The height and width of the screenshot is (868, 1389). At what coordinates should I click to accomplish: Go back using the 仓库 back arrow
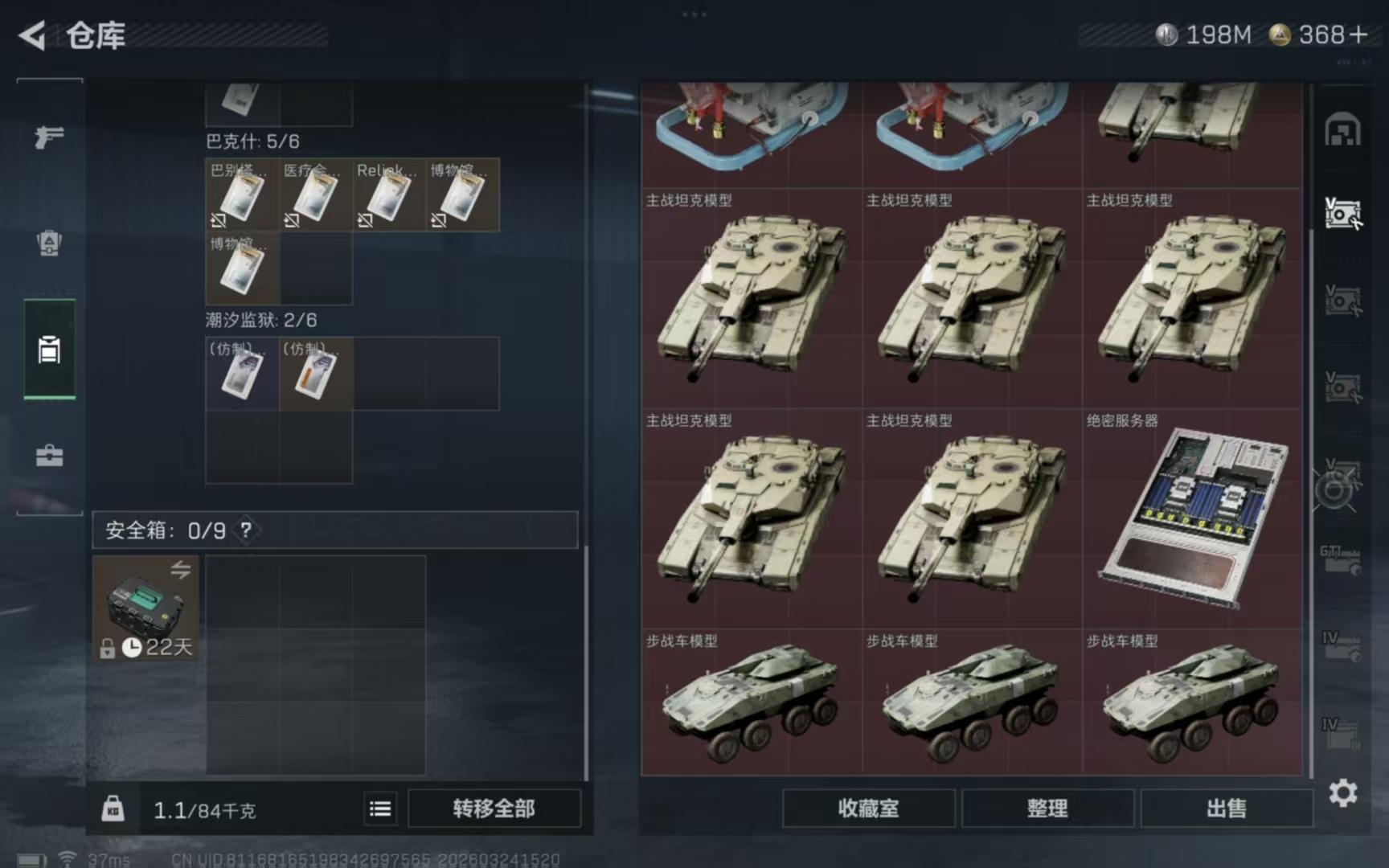(32, 35)
